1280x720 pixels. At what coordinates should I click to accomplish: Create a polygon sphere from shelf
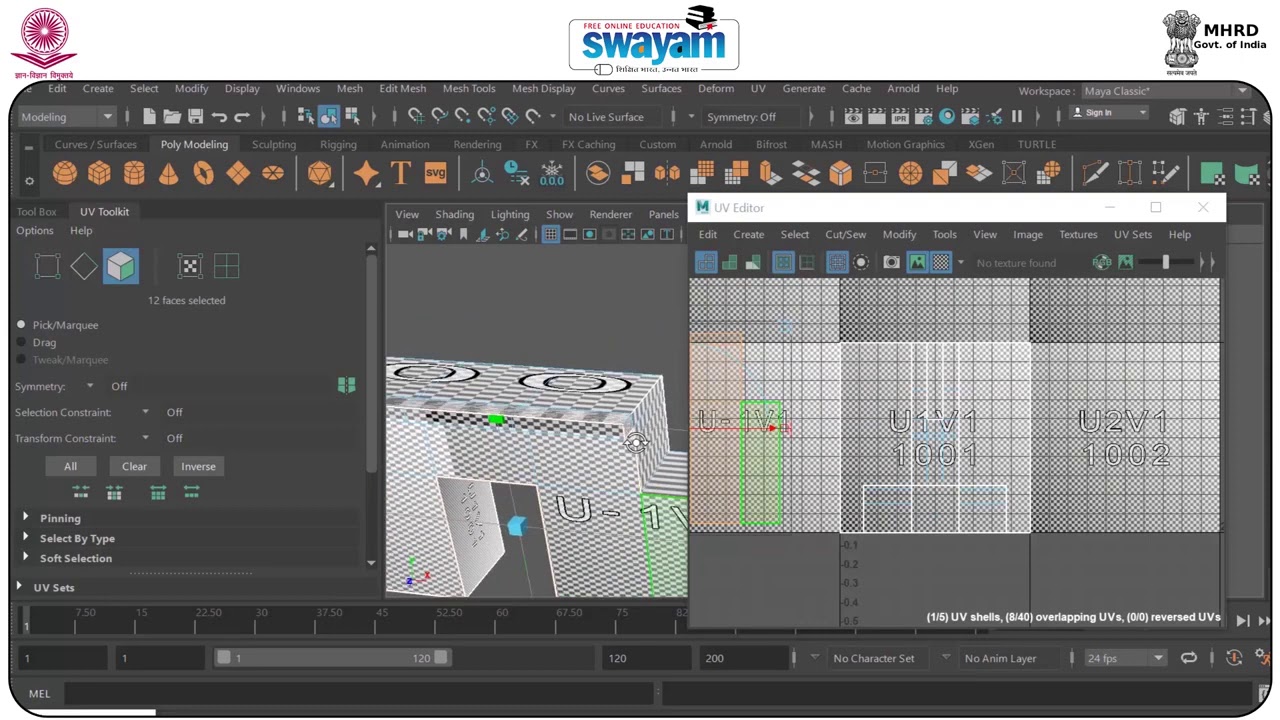pos(65,174)
